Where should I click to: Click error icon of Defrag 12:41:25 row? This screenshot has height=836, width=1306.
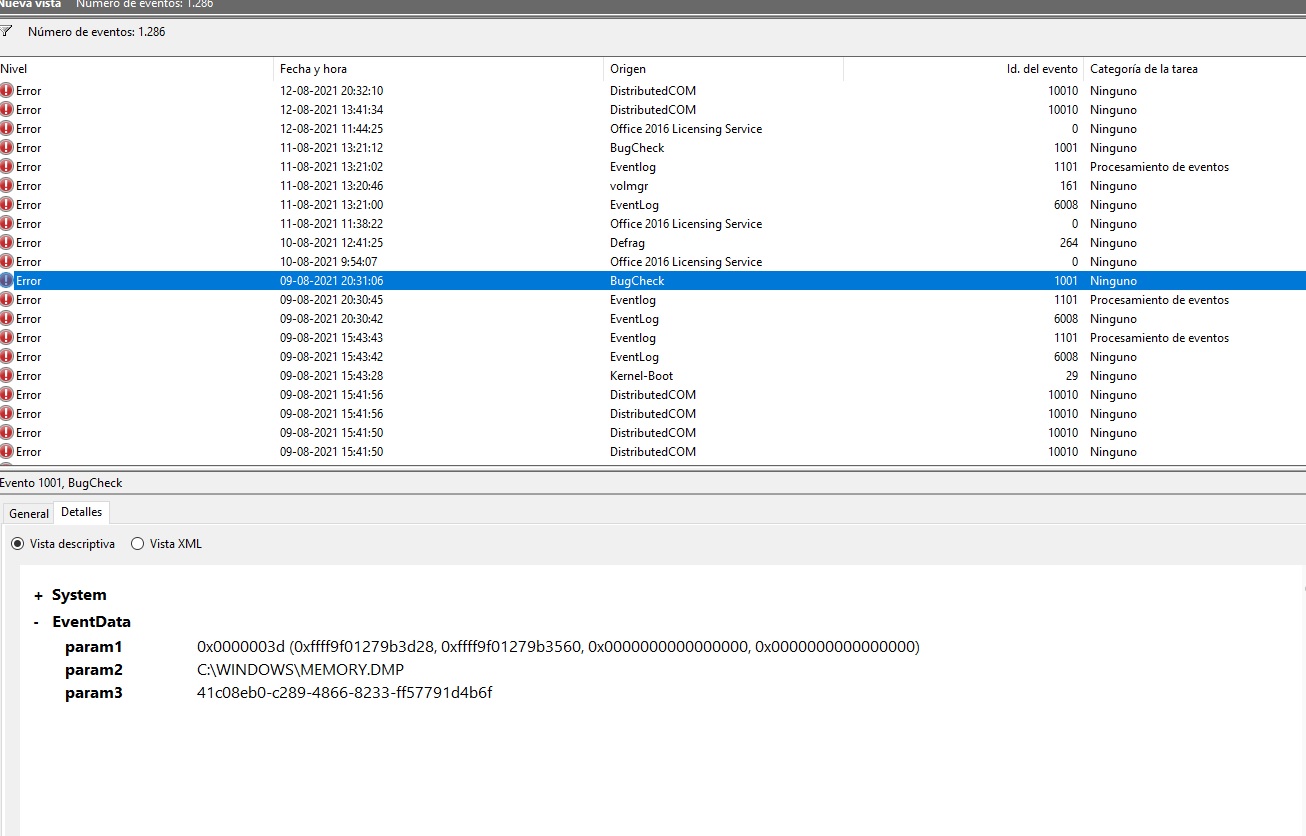pos(7,243)
